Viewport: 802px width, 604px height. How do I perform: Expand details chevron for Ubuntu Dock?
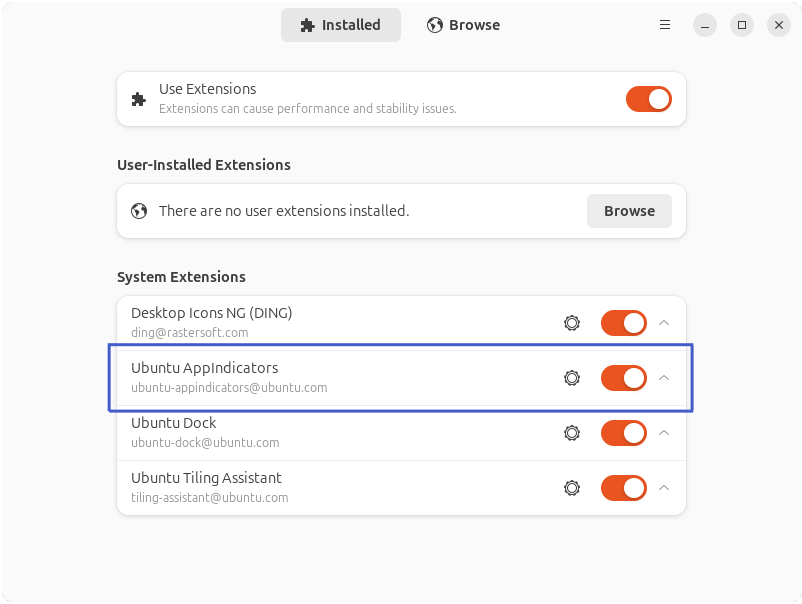664,433
